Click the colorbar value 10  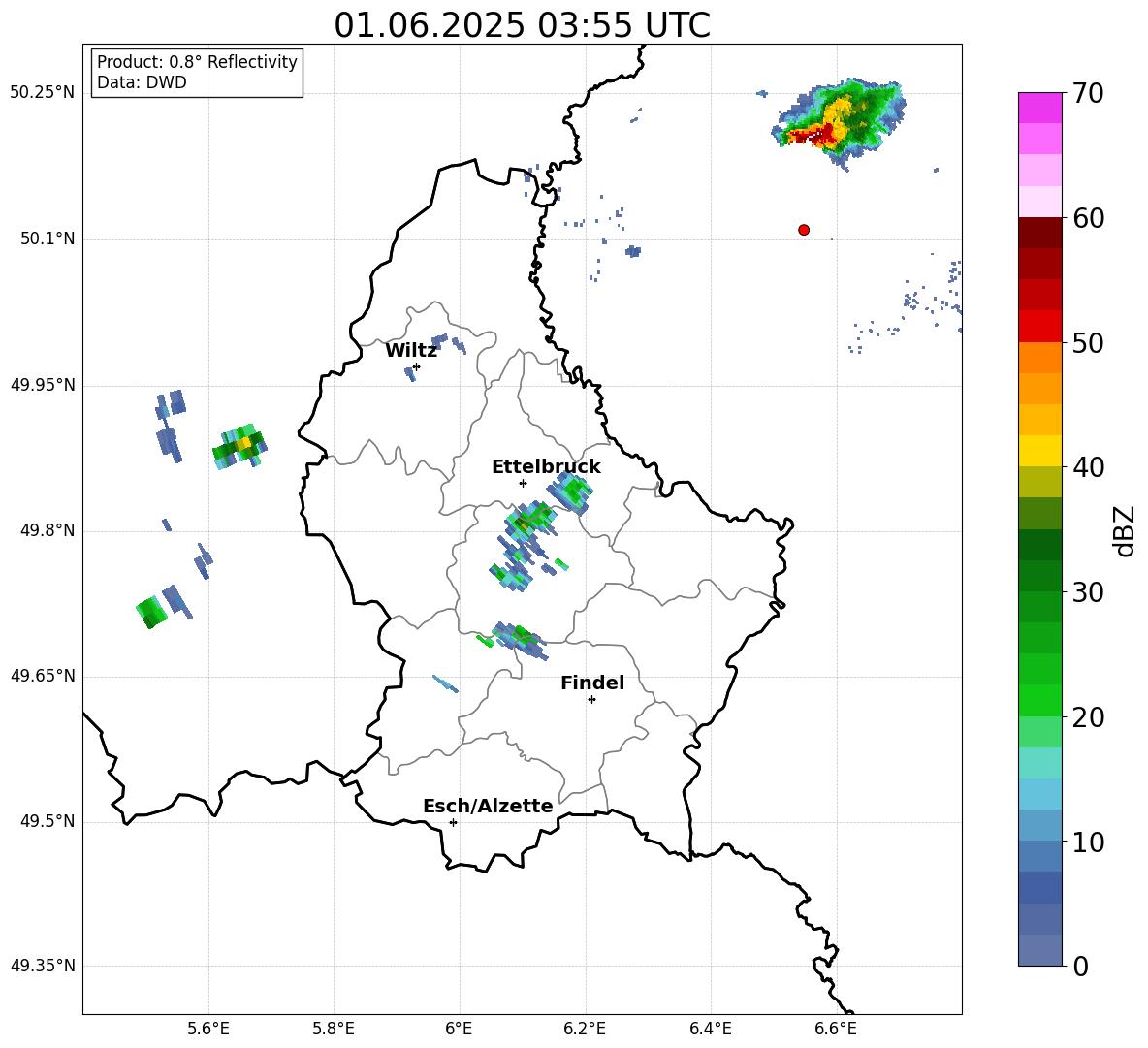1088,842
